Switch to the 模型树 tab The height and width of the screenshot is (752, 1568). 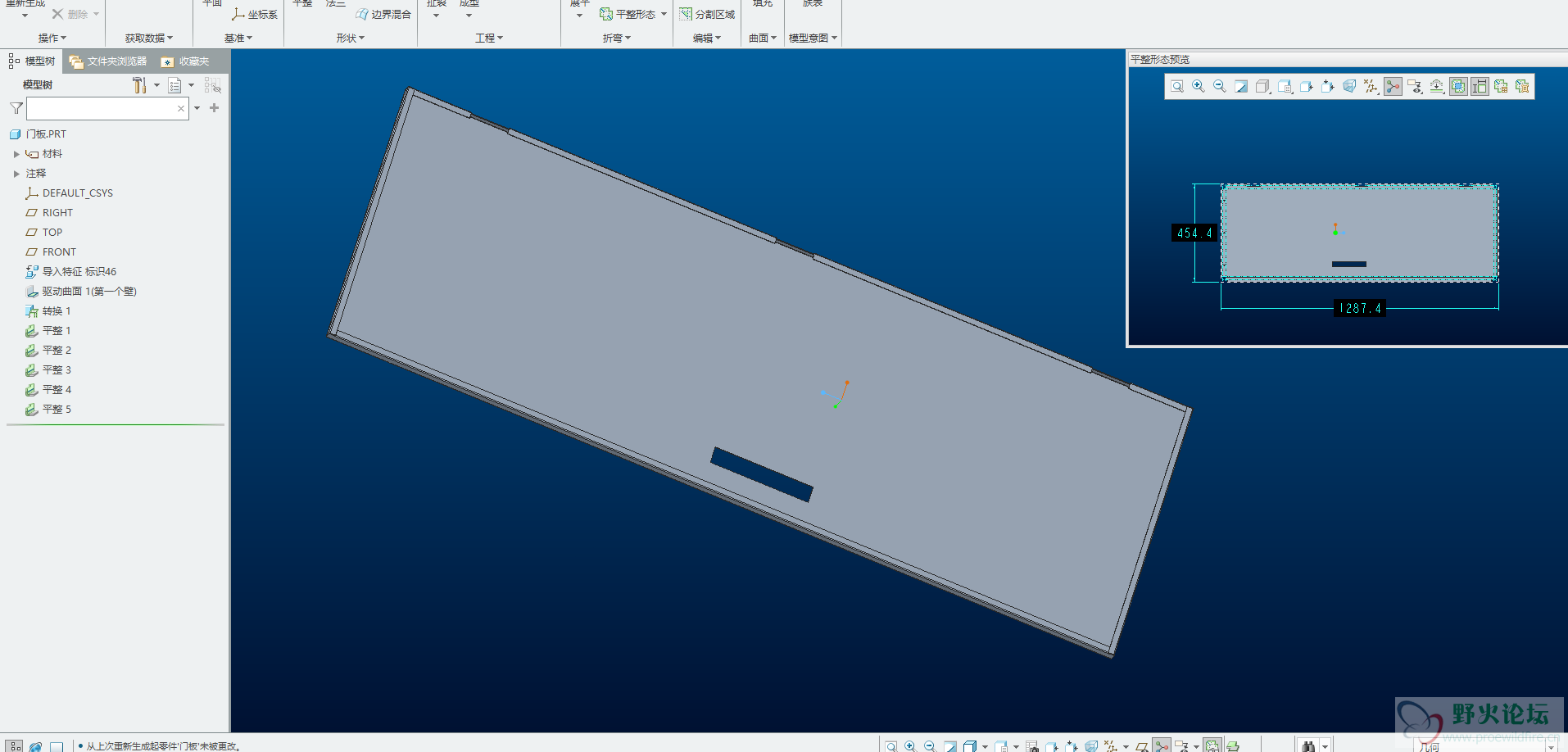[x=31, y=61]
